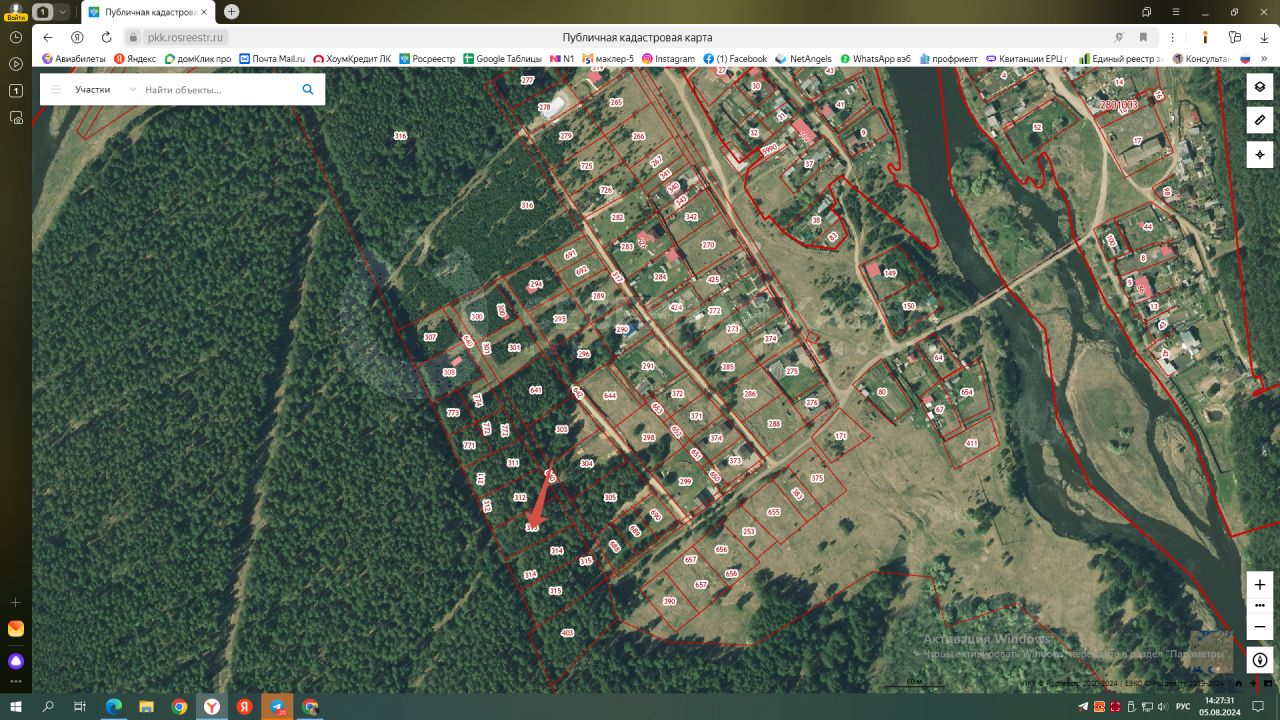The image size is (1280, 720).
Task: Select parcel 403 on the map
Action: pos(568,632)
